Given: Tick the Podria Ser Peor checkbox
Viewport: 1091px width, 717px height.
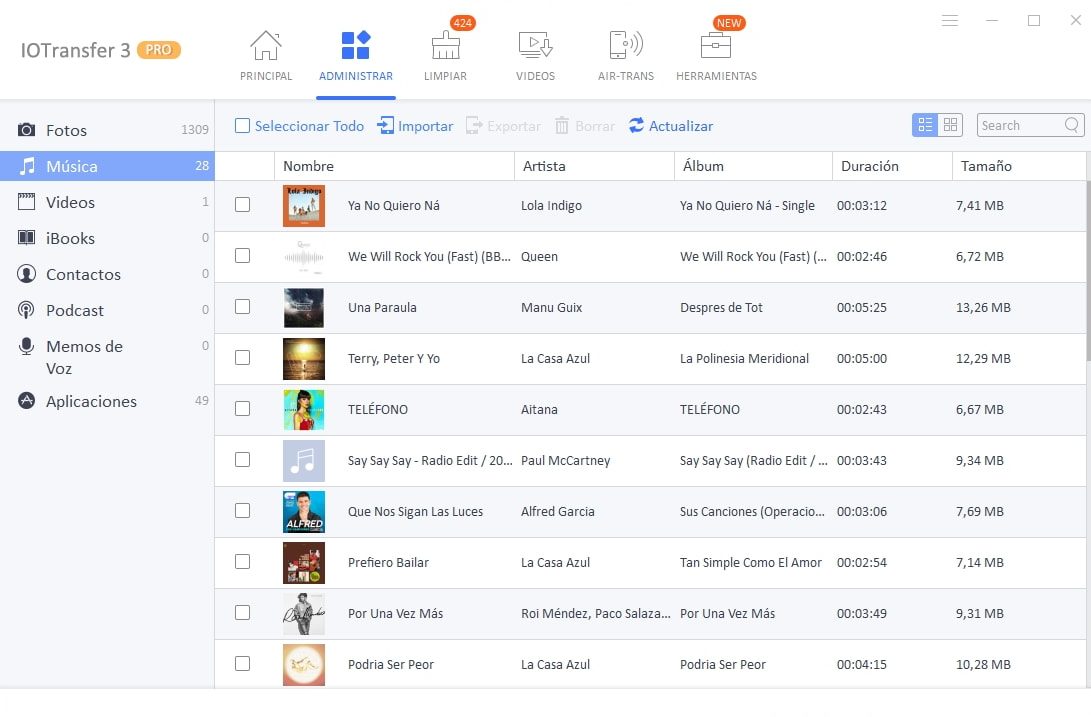Looking at the screenshot, I should [242, 663].
